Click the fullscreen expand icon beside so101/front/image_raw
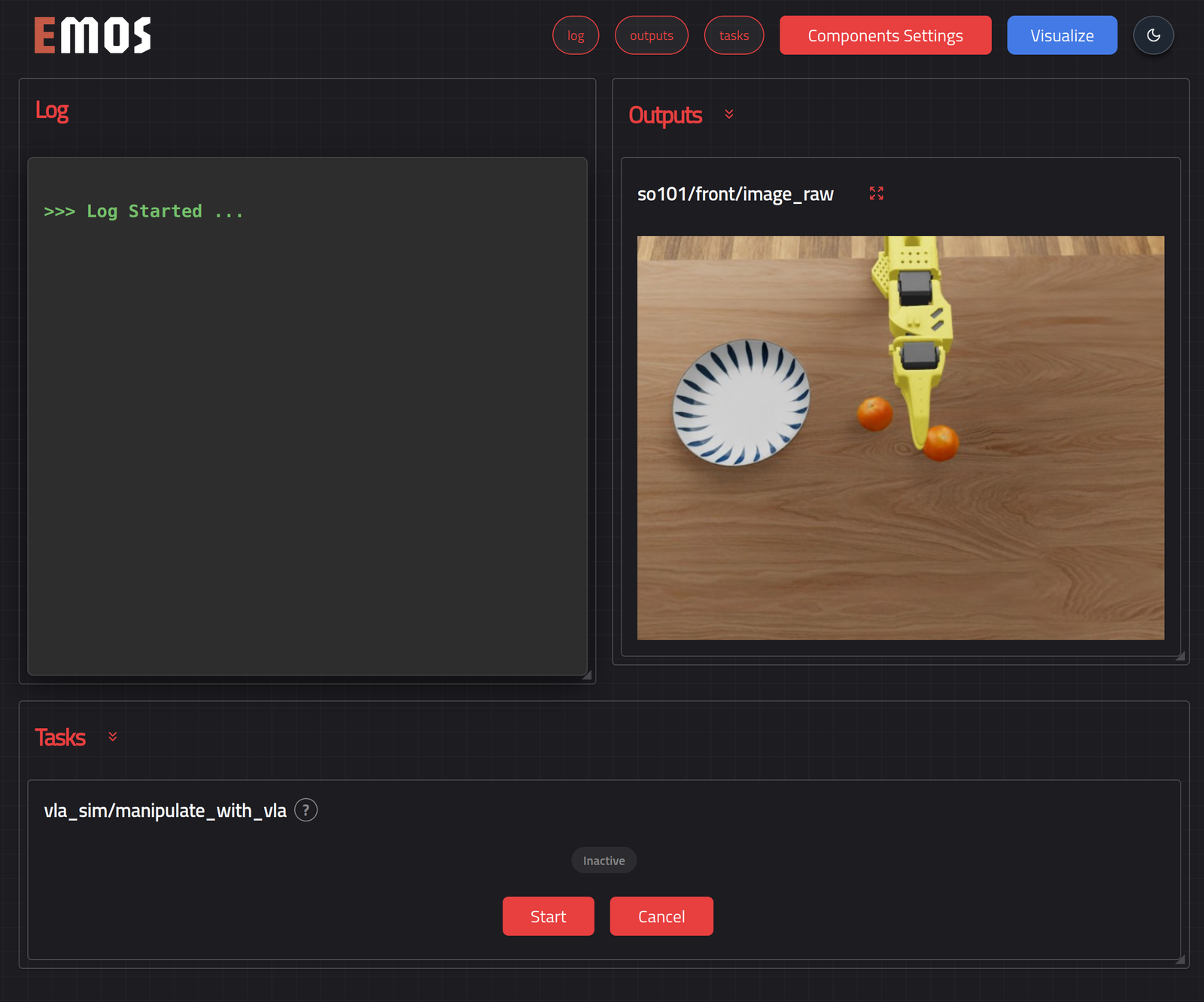The width and height of the screenshot is (1204, 1002). pyautogui.click(x=876, y=193)
